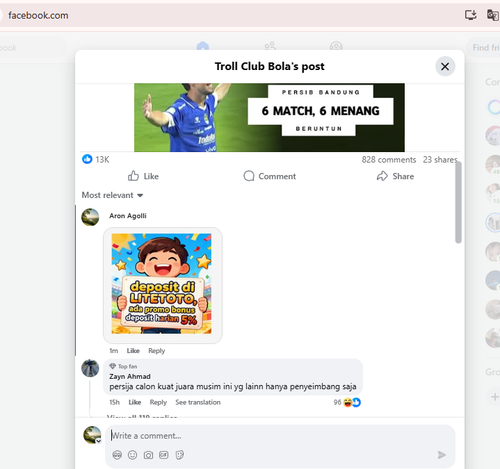Open the blue like reaction icon beside 13K
Screen dimensions: 500x469
pos(87,159)
